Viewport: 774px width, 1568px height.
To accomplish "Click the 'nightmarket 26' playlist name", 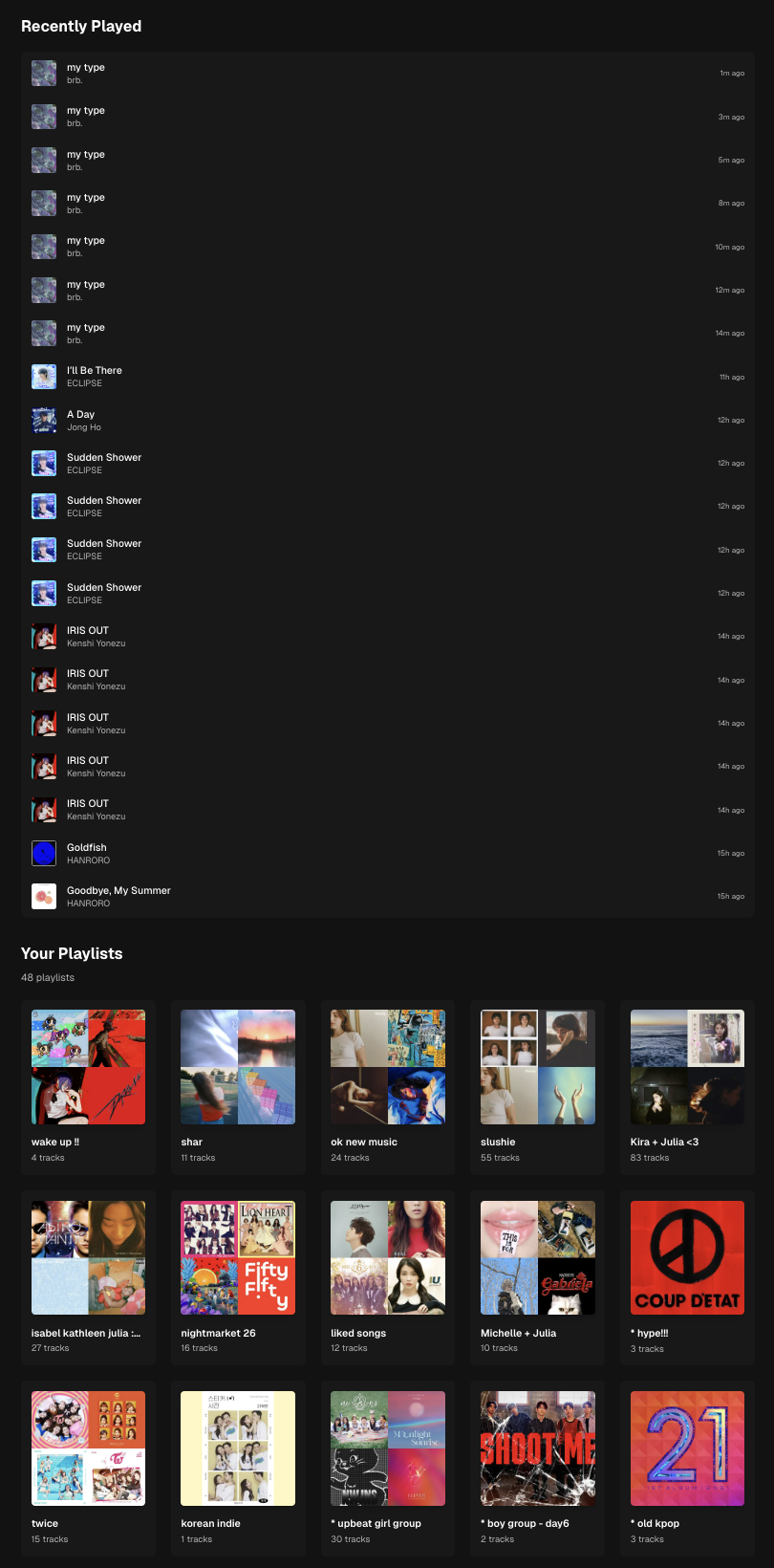I will click(x=218, y=1333).
